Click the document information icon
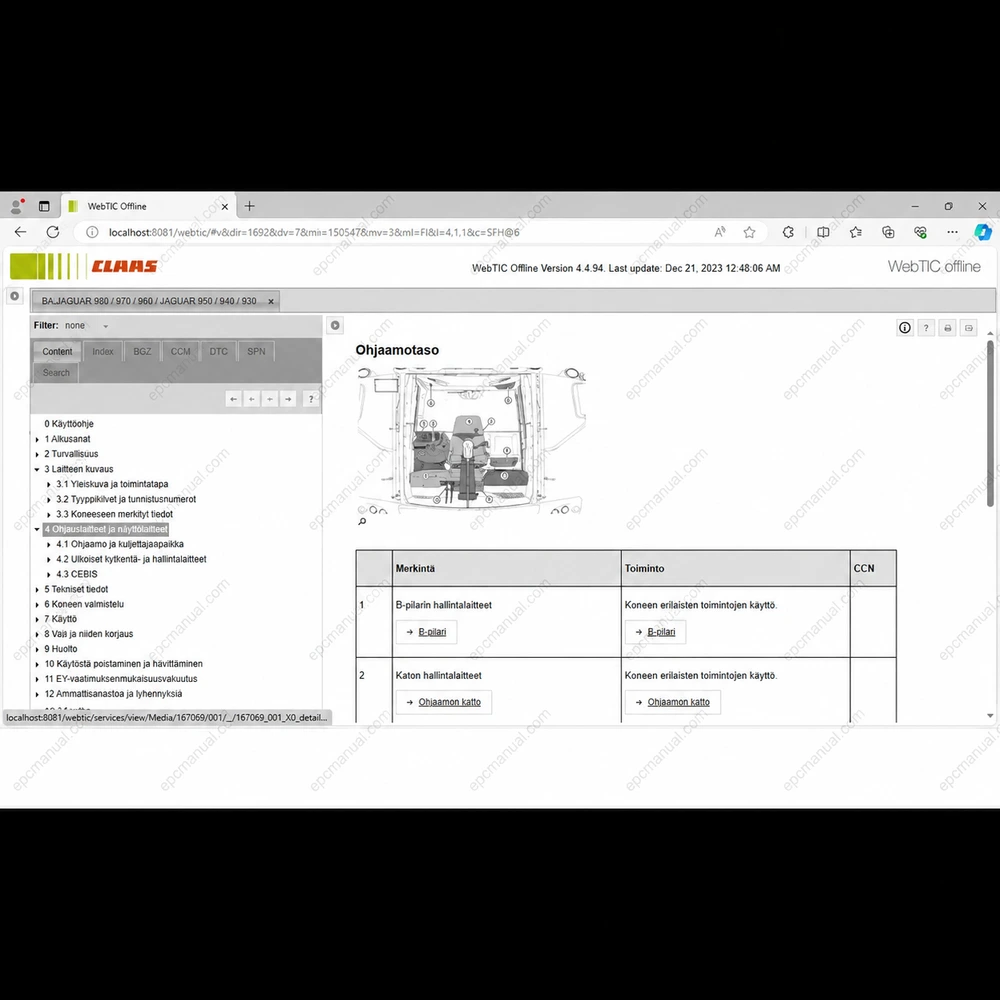Image resolution: width=1000 pixels, height=1000 pixels. point(904,328)
